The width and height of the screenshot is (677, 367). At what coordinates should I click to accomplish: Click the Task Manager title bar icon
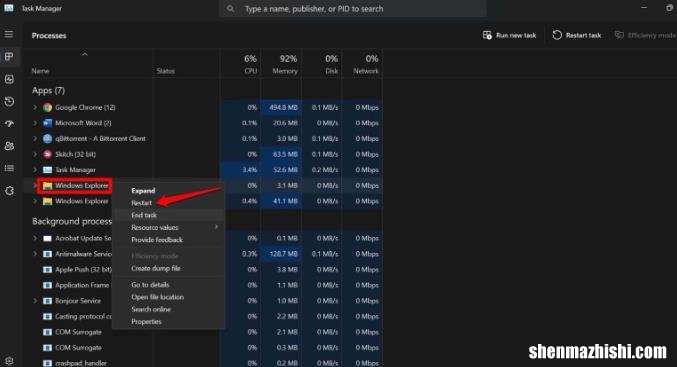pos(9,8)
